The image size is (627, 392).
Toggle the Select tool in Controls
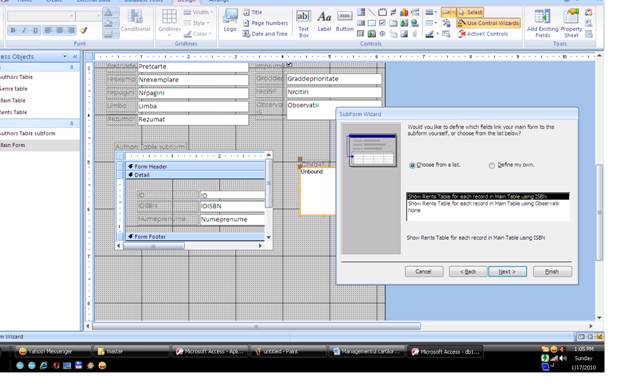(x=470, y=12)
